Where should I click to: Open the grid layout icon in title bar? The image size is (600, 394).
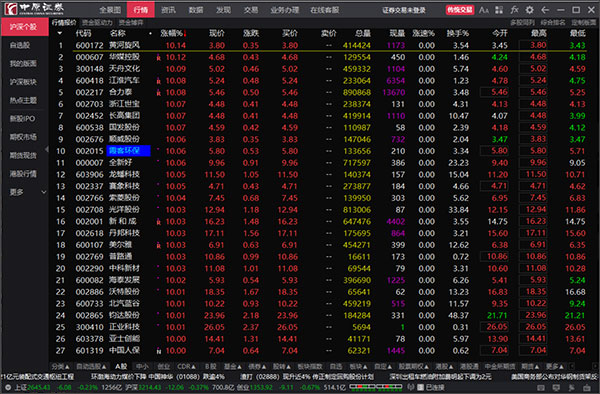[x=499, y=10]
